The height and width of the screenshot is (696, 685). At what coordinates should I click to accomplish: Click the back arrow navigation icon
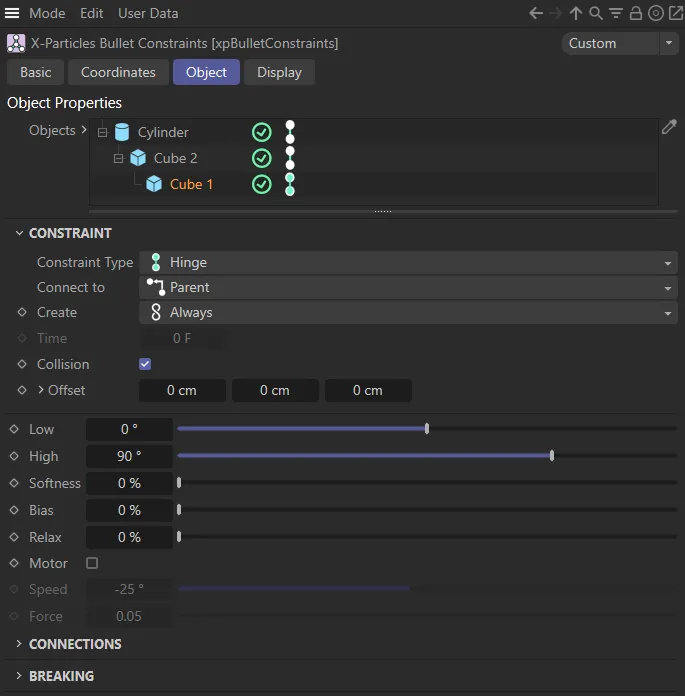click(536, 13)
